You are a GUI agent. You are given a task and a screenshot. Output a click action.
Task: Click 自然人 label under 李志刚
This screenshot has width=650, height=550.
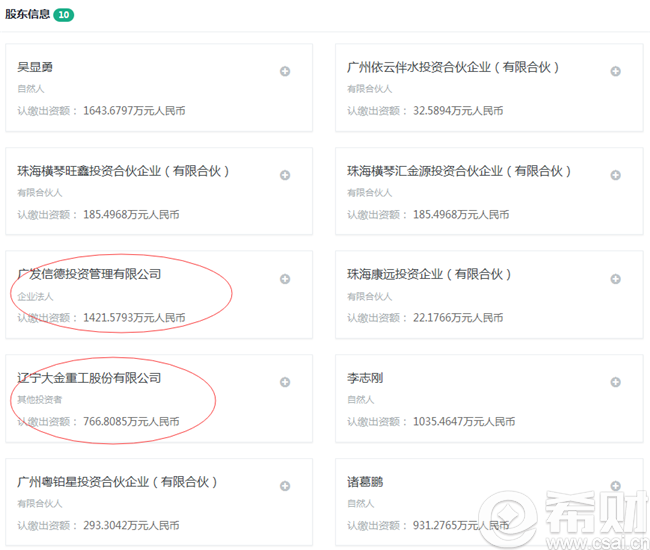point(361,400)
